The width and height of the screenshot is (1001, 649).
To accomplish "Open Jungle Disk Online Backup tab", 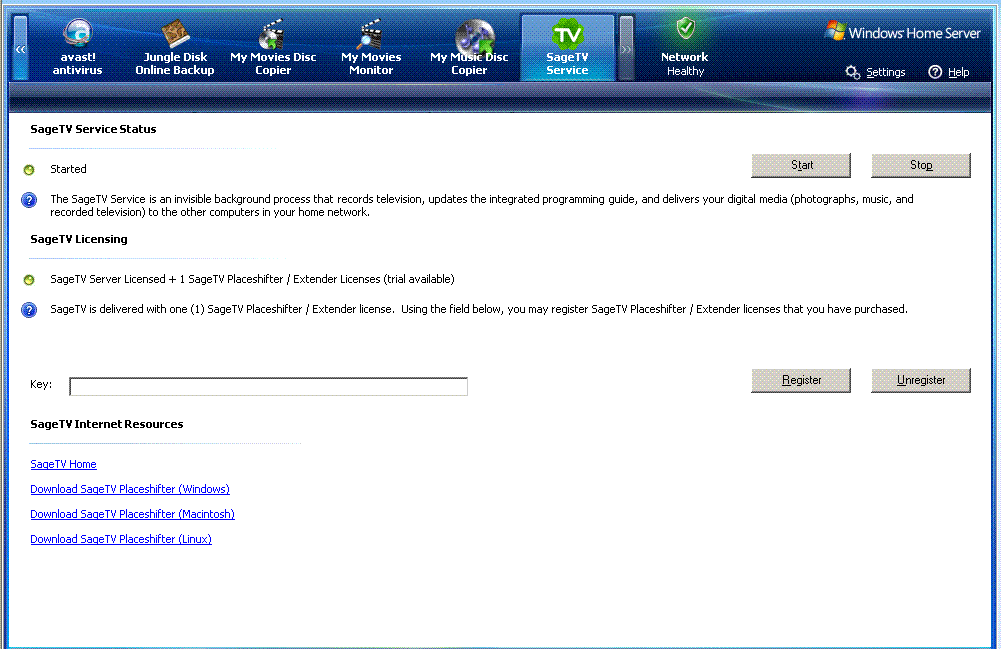I will 175,48.
